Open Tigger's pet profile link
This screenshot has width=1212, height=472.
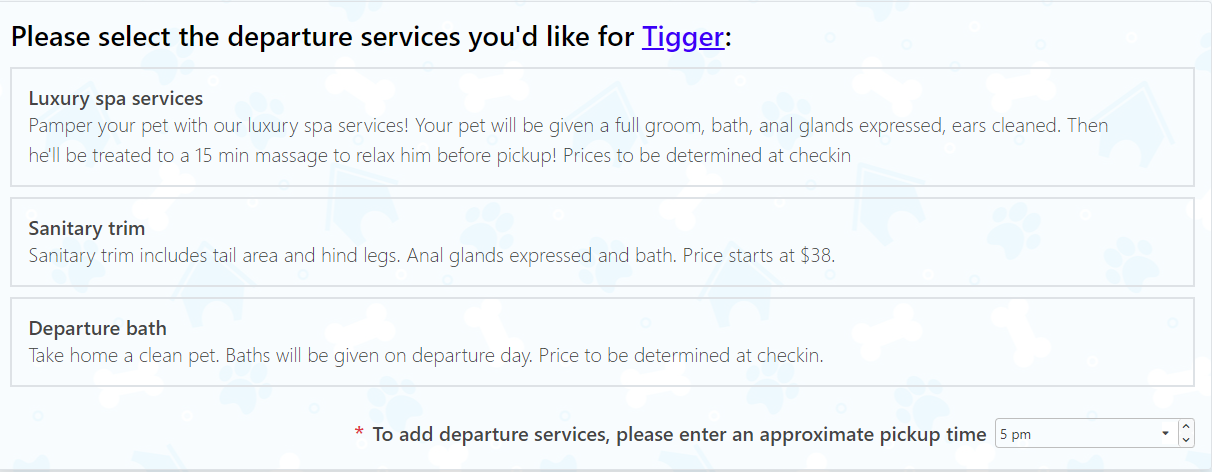click(683, 37)
